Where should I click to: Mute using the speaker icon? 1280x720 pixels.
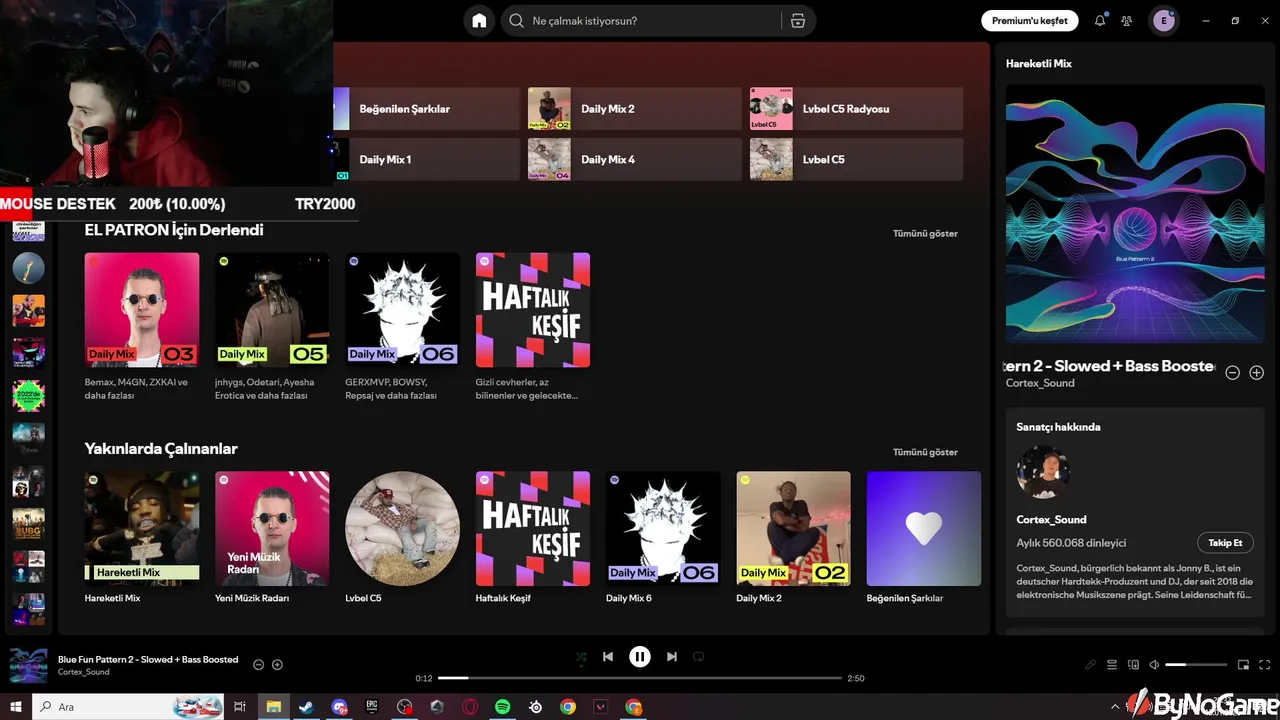click(x=1154, y=665)
